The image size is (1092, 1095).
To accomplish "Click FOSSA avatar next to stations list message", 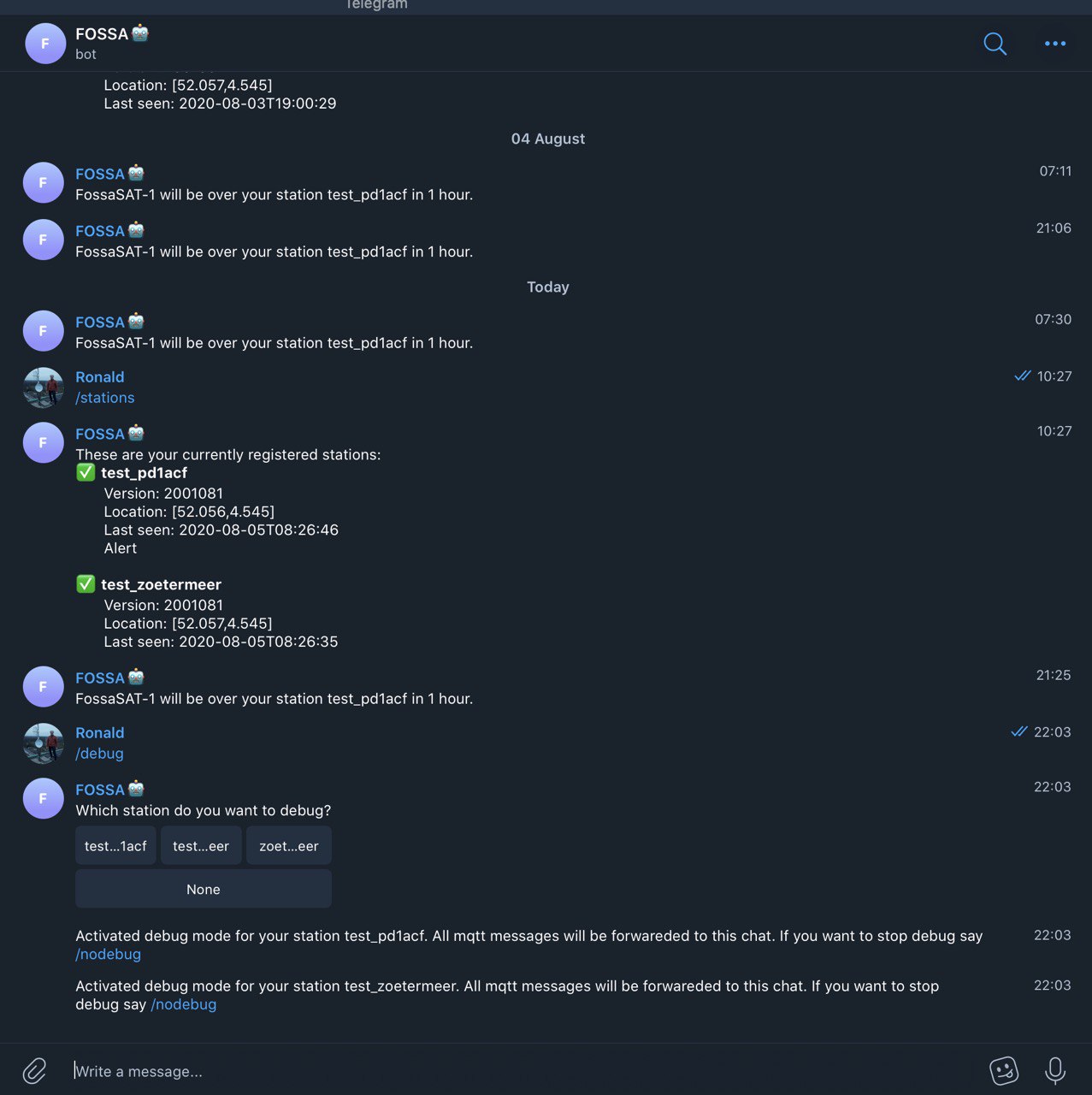I will tap(43, 442).
